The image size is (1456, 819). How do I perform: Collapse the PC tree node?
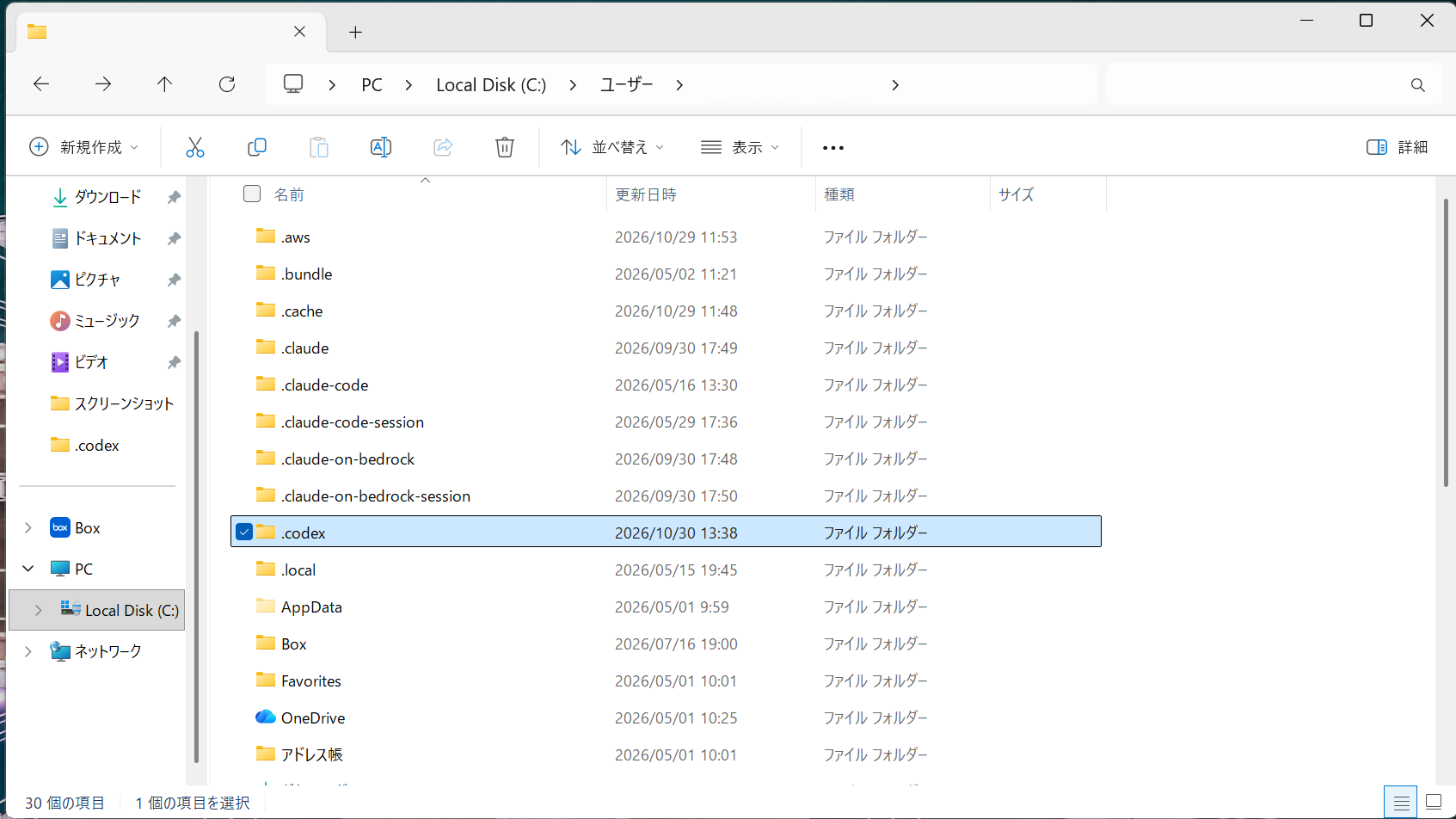coord(28,569)
